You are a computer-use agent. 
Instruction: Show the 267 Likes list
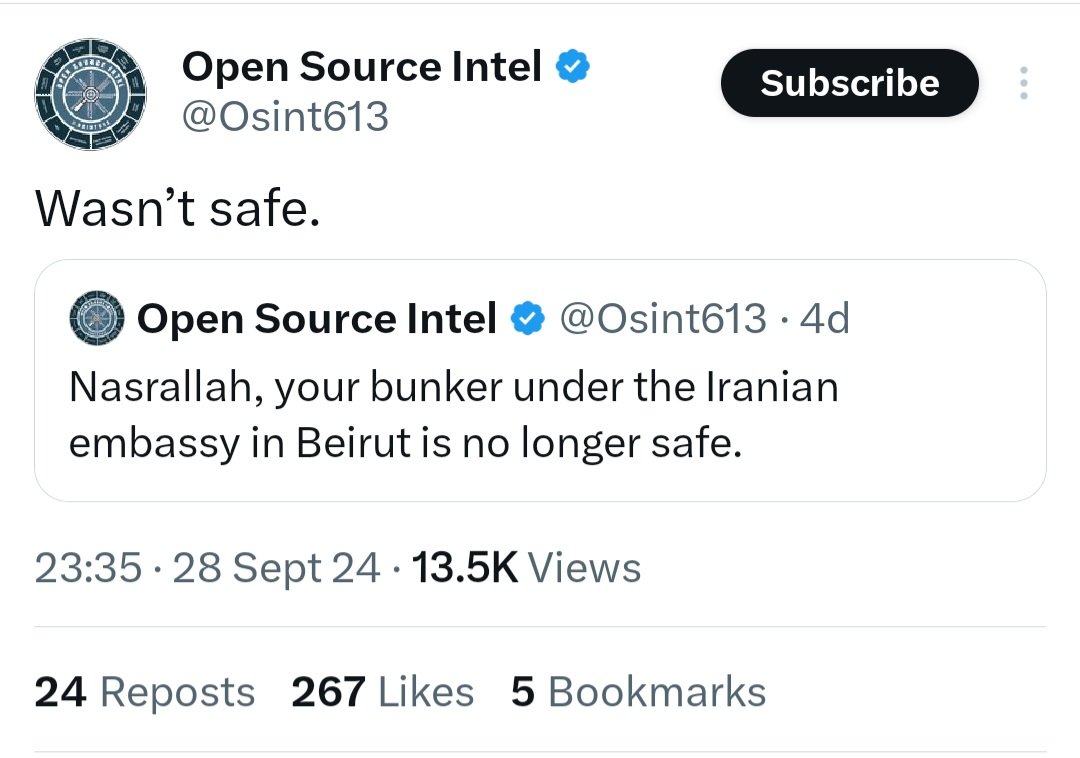[382, 692]
